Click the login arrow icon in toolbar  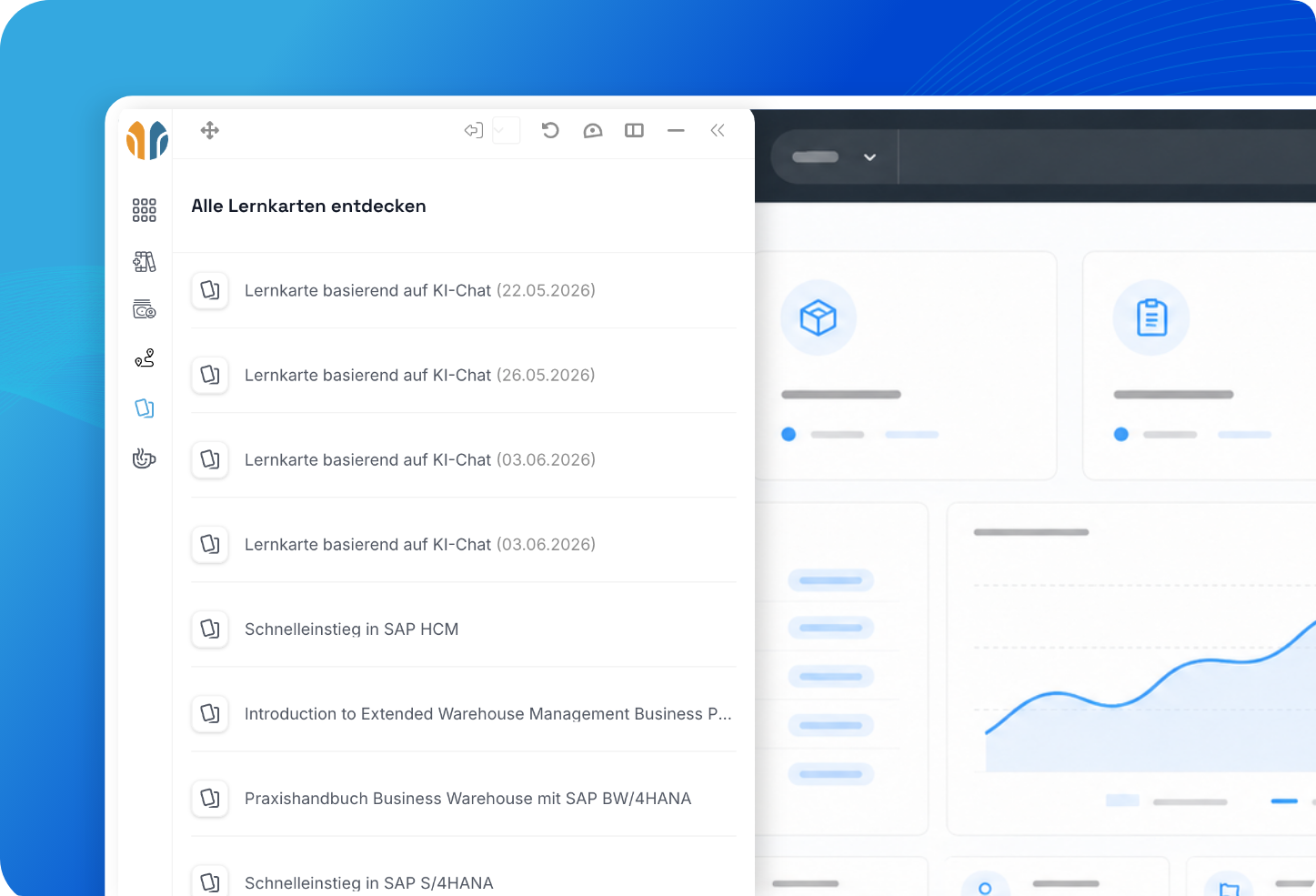coord(474,130)
